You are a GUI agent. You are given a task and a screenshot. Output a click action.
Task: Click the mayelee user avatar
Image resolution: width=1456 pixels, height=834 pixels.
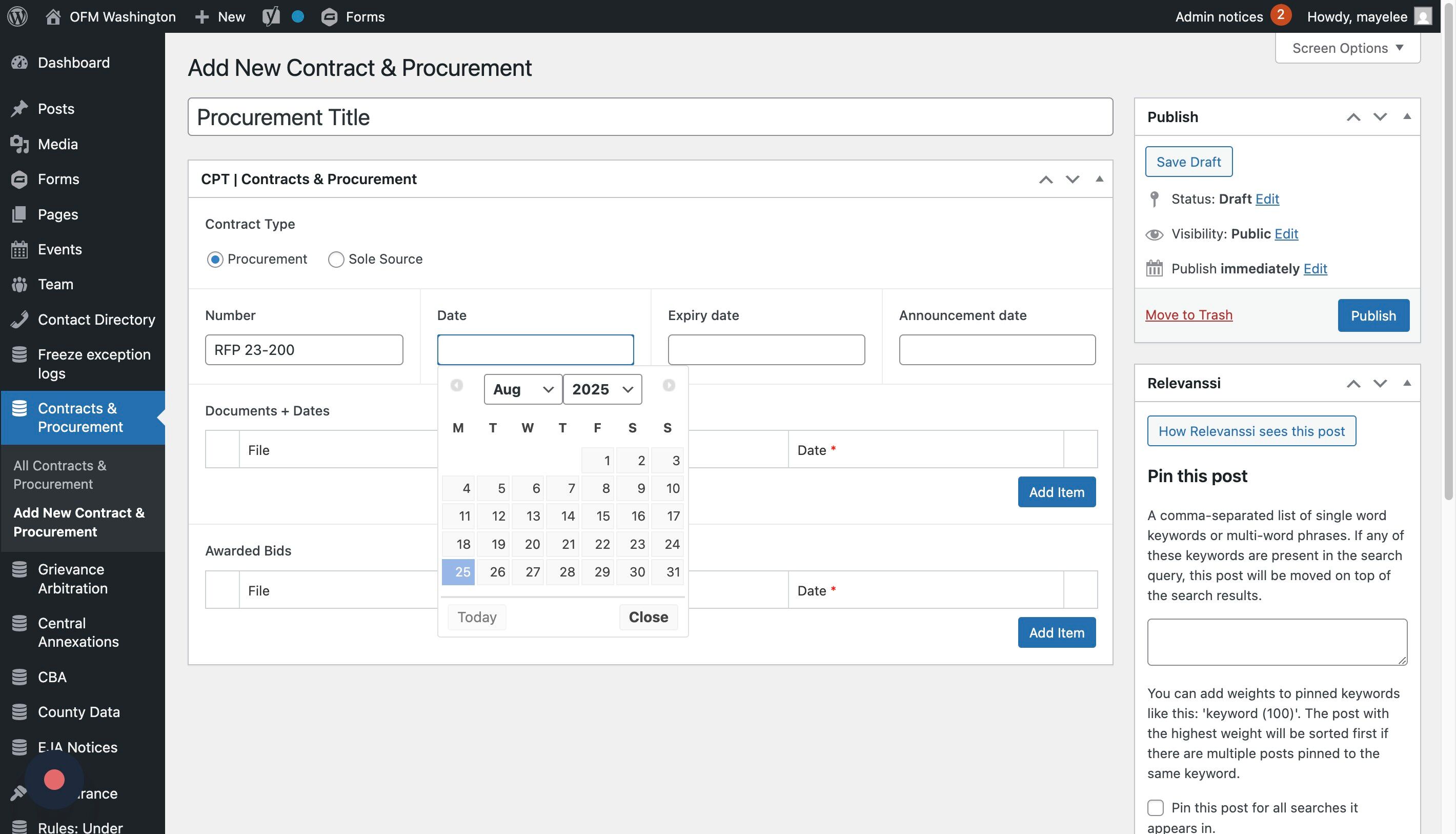1423,16
